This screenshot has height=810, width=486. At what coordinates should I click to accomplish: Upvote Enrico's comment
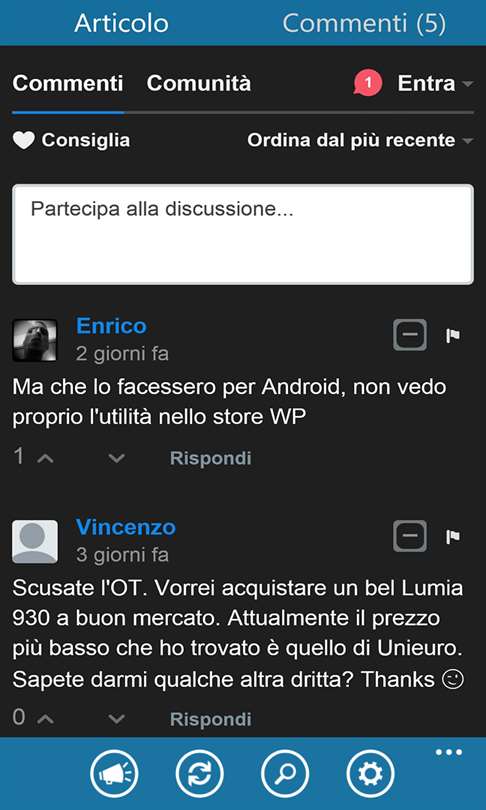45,458
